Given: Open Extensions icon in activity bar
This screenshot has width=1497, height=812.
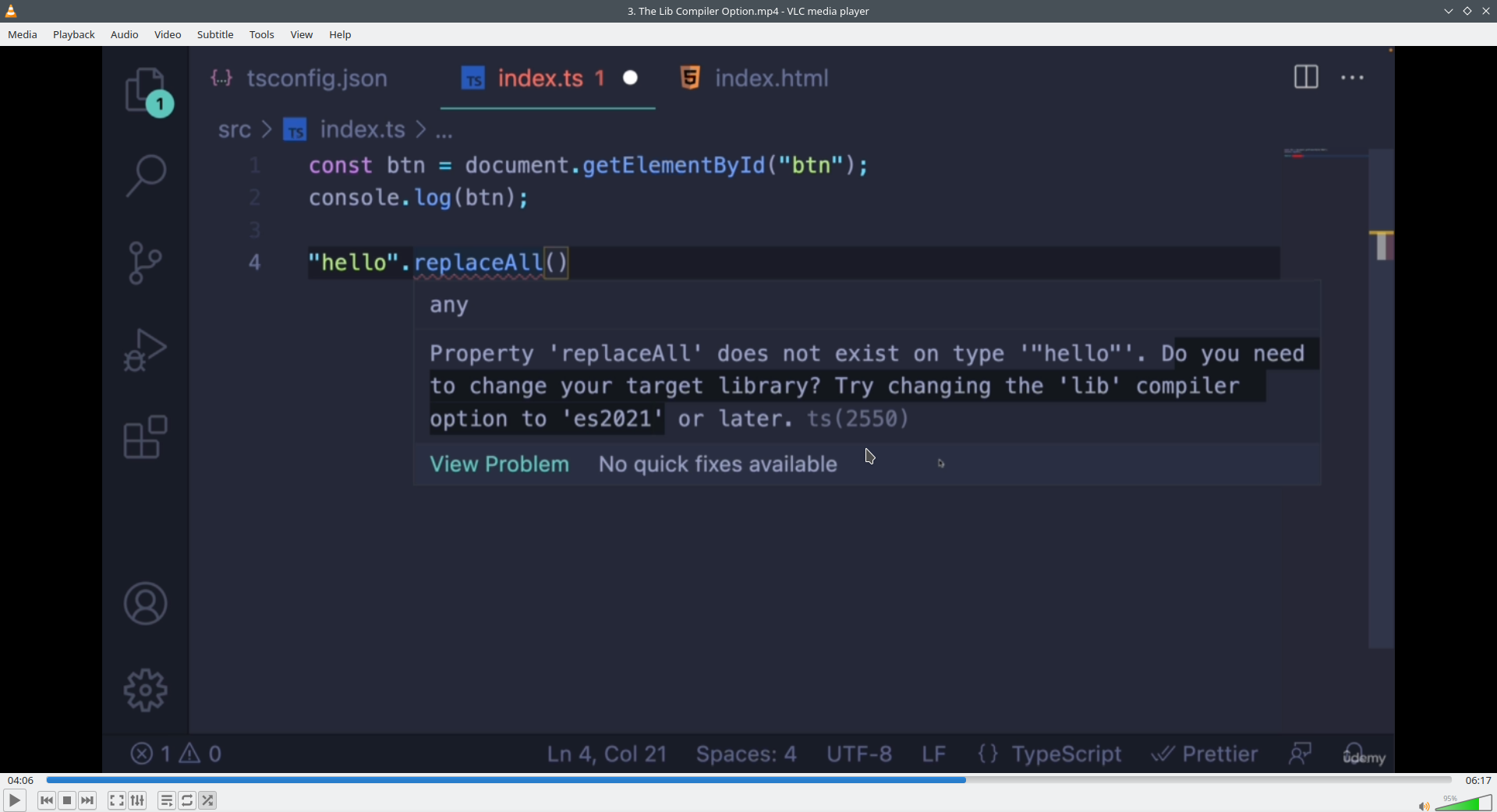Looking at the screenshot, I should (x=146, y=436).
